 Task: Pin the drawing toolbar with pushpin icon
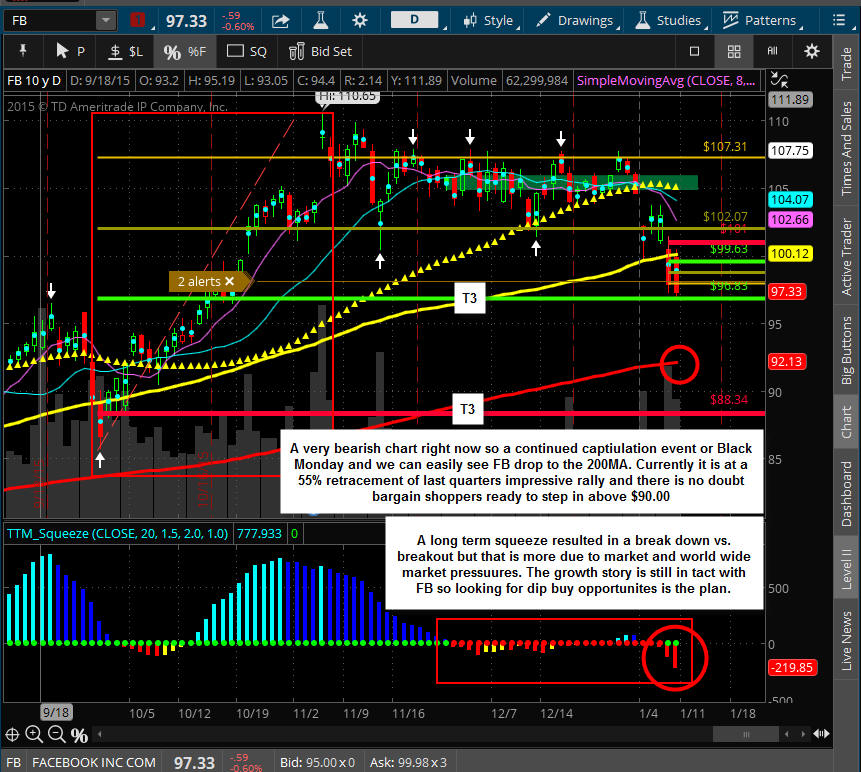tap(23, 51)
